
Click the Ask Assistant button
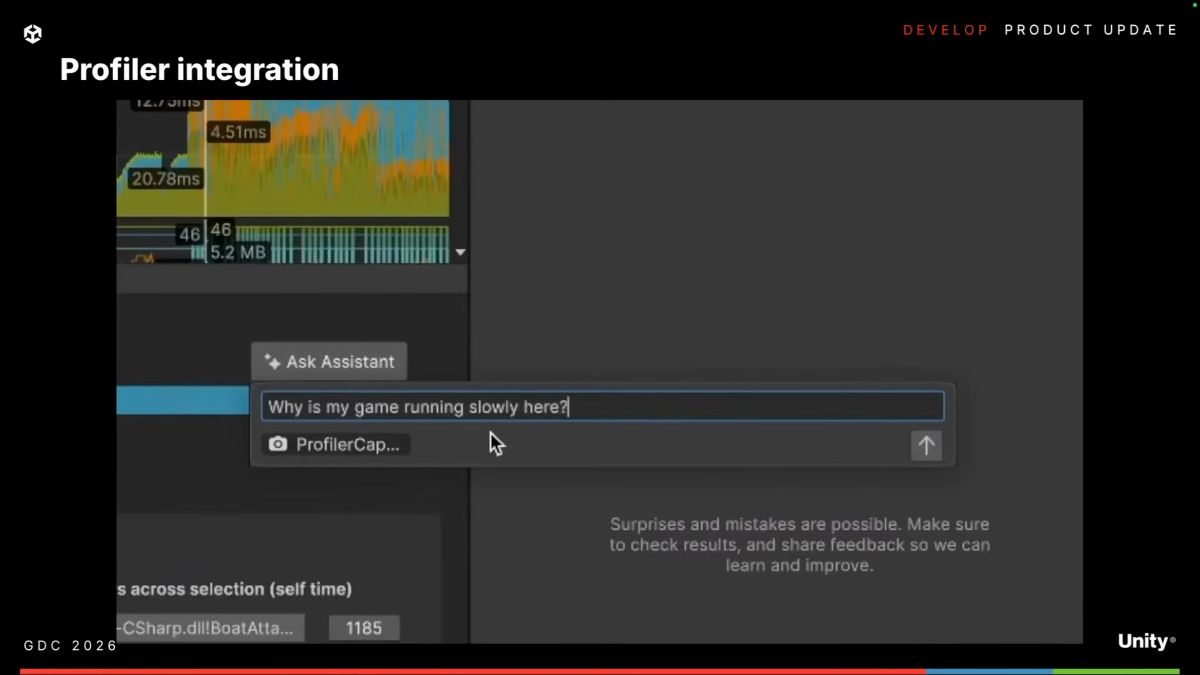coord(329,362)
